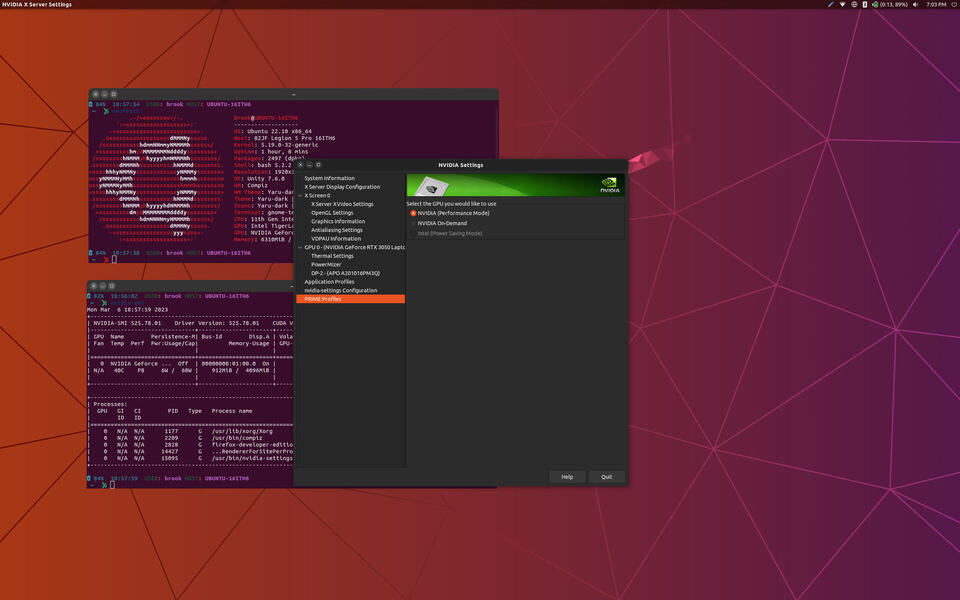Screen dimensions: 960x600
Task: Close the nvidia-smi terminal window
Action: click(x=94, y=286)
